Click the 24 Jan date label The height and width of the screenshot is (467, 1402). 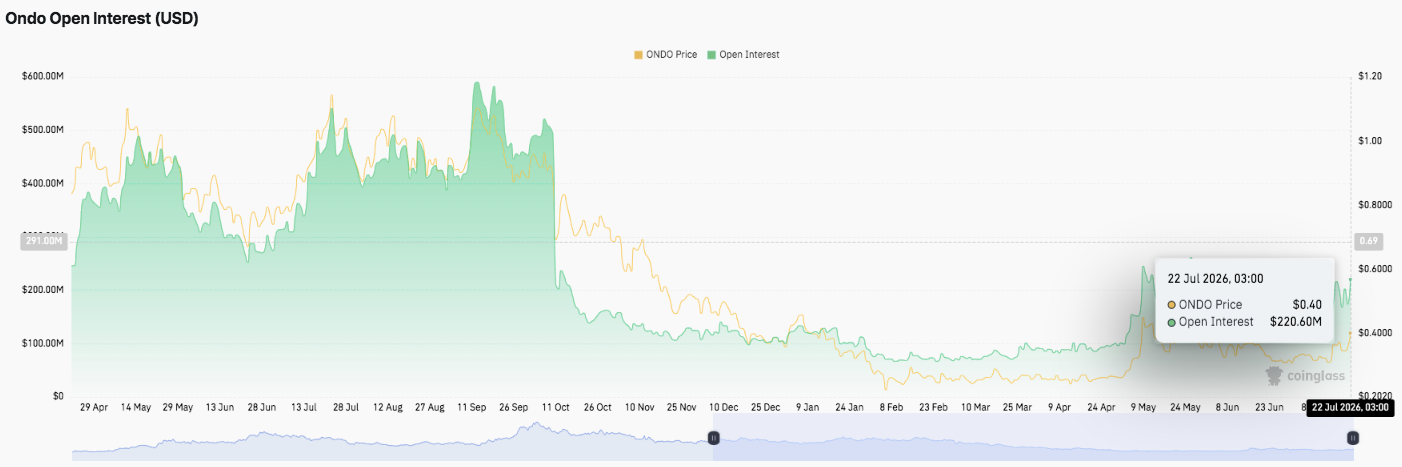pyautogui.click(x=849, y=408)
